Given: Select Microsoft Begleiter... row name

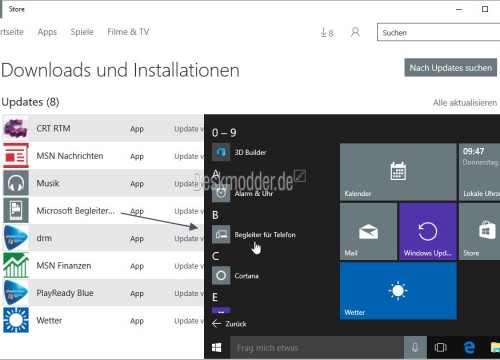Looking at the screenshot, I should (75, 211).
